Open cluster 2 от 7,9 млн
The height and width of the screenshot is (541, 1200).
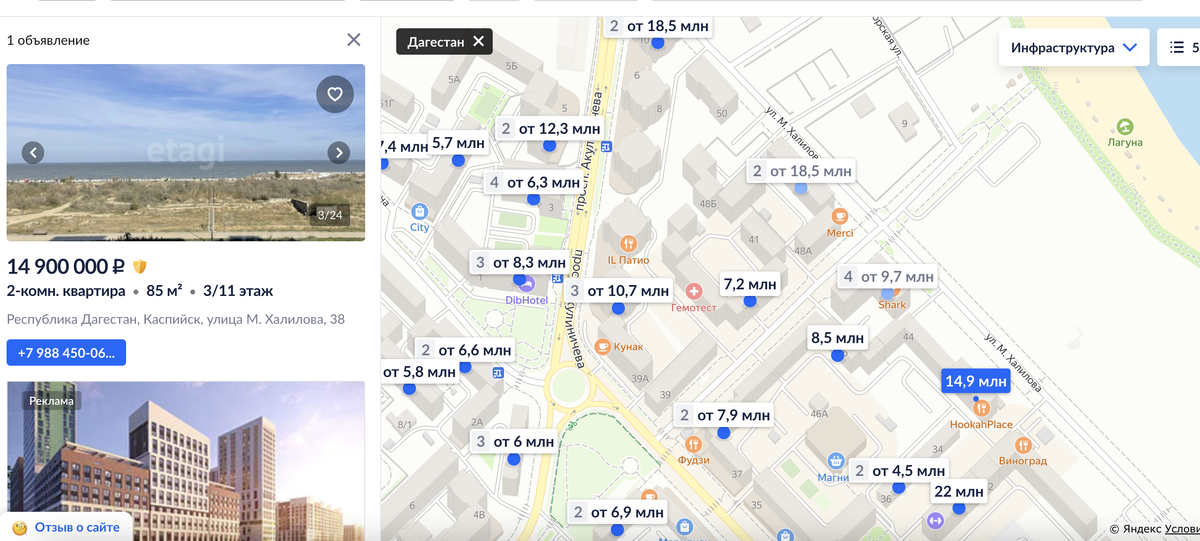click(723, 415)
